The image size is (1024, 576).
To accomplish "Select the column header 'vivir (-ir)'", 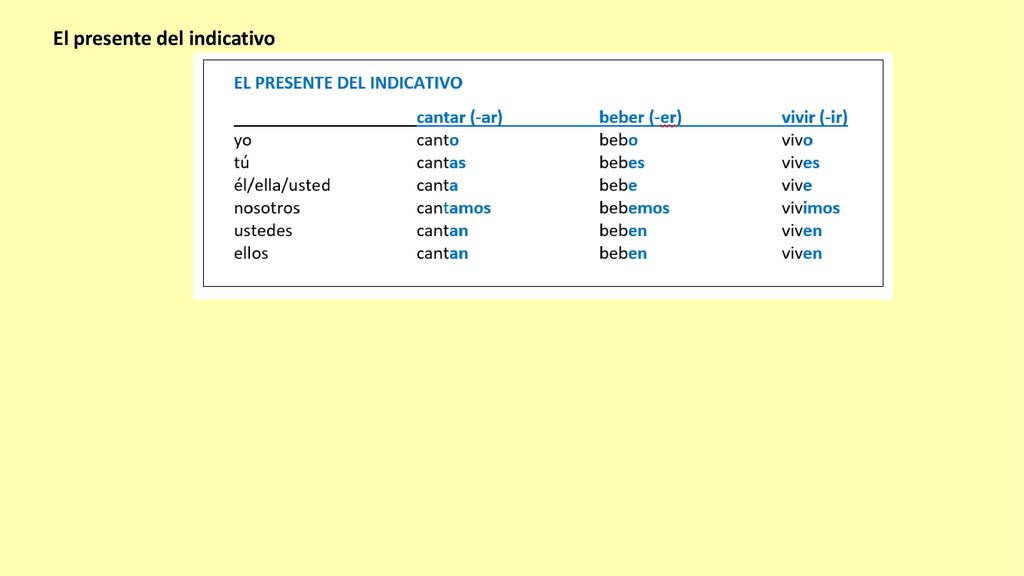I will pyautogui.click(x=814, y=118).
